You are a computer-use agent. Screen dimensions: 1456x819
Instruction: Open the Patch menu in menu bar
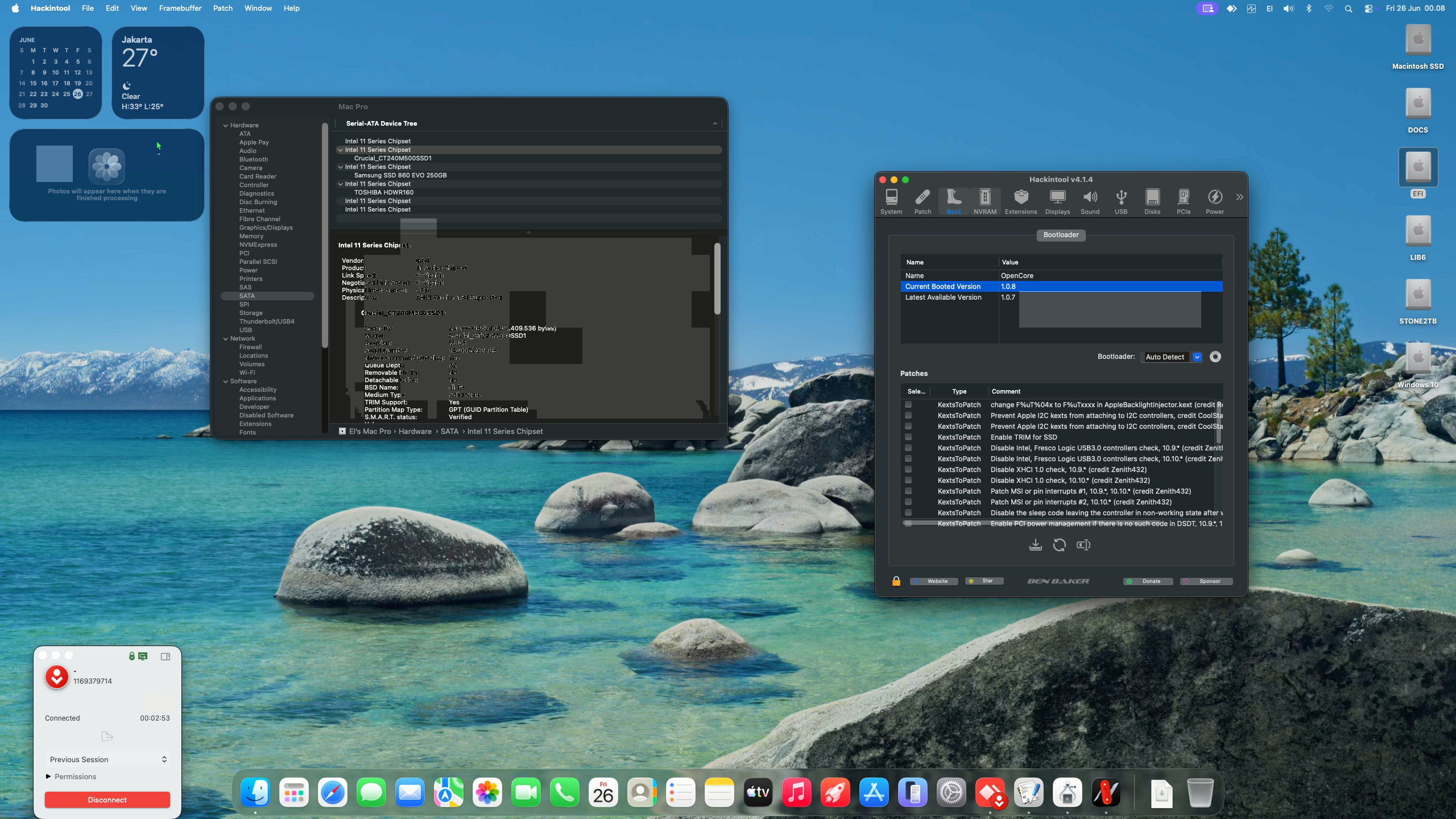click(222, 8)
